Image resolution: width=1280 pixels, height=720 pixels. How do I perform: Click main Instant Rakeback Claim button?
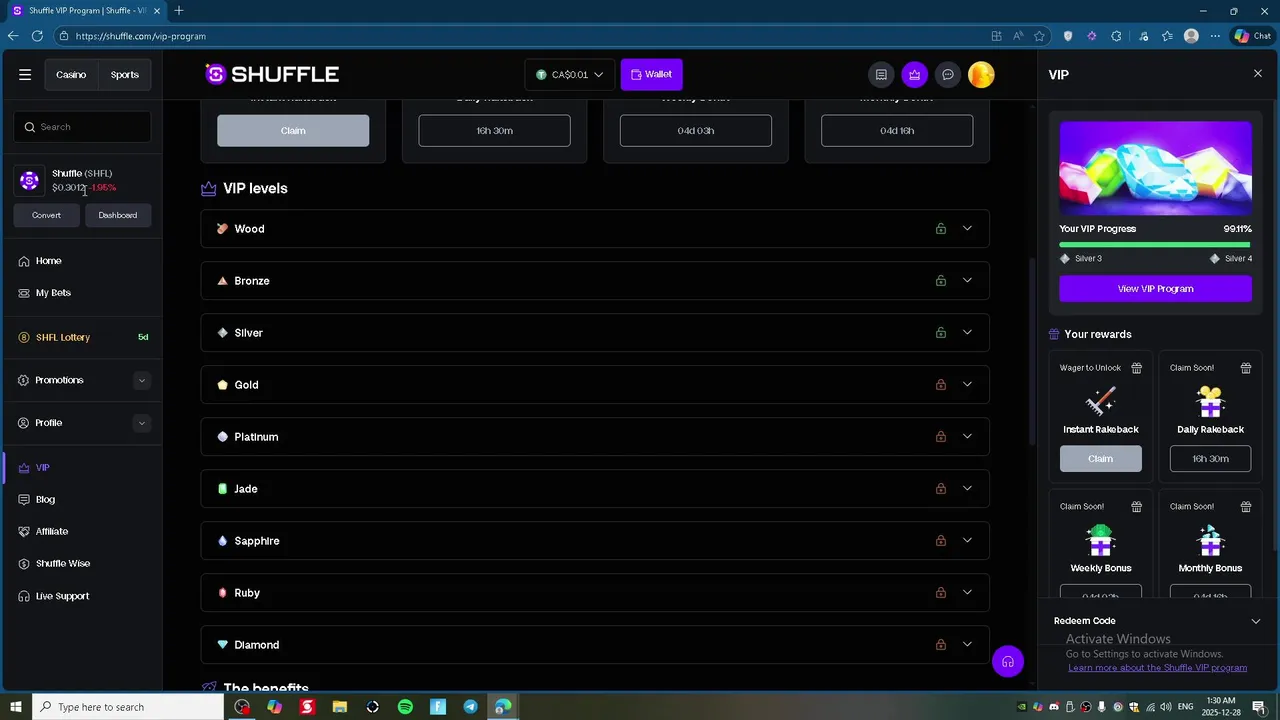point(293,131)
